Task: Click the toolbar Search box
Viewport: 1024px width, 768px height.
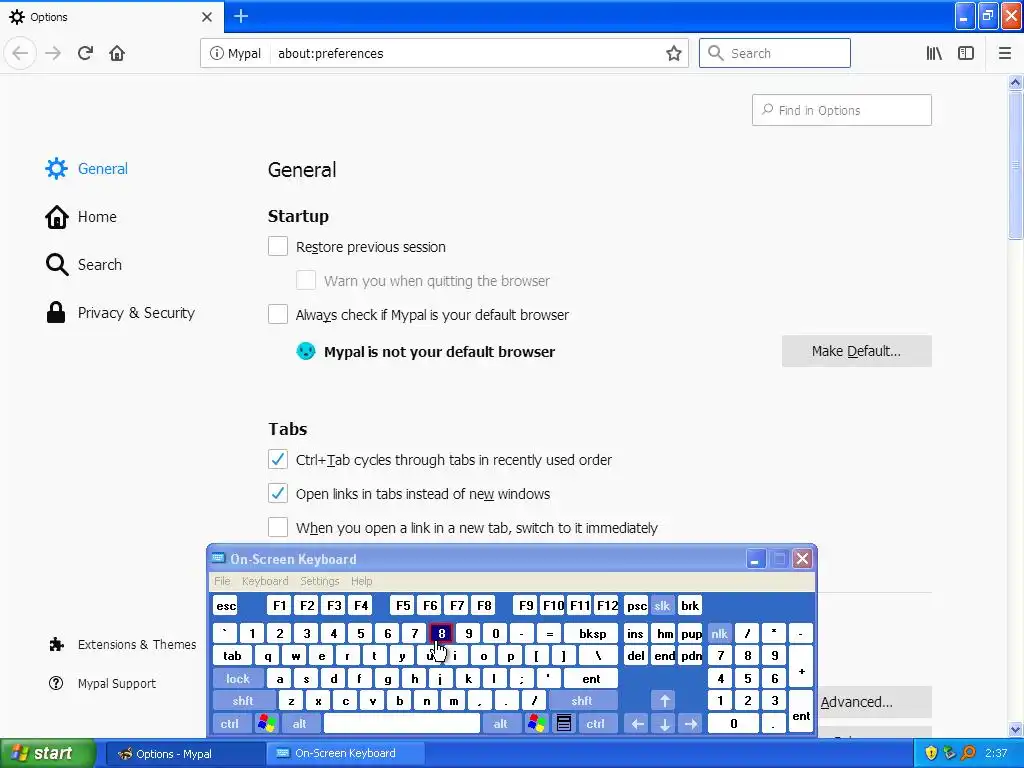Action: pyautogui.click(x=775, y=53)
